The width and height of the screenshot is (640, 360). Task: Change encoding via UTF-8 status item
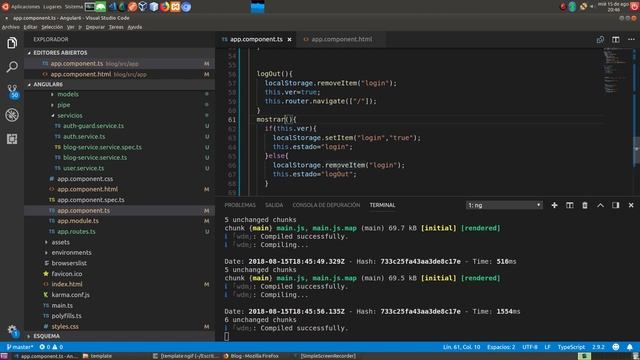(530, 347)
